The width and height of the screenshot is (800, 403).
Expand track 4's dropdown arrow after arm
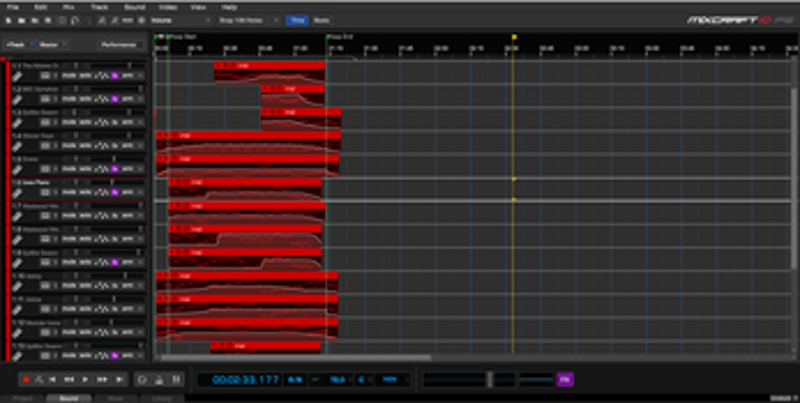click(140, 146)
